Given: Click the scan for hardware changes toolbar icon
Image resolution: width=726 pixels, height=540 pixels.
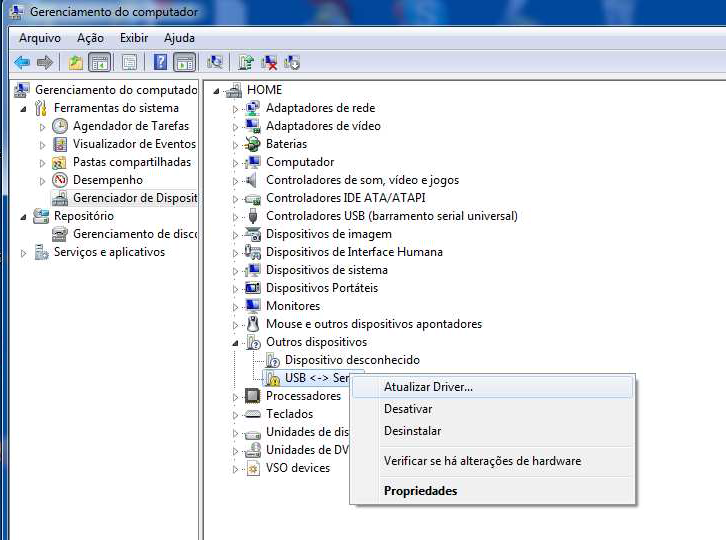Looking at the screenshot, I should click(214, 62).
